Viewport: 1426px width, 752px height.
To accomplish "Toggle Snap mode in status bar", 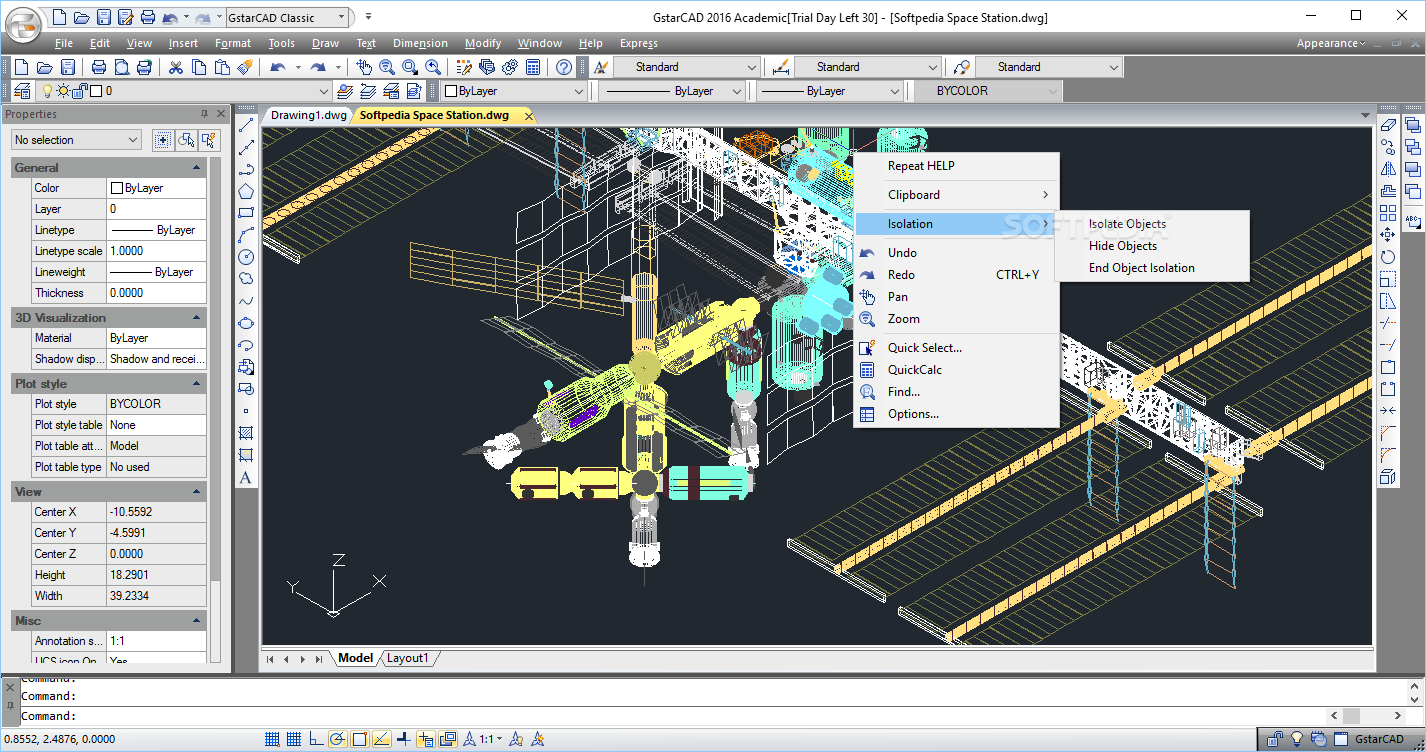I will [x=272, y=740].
